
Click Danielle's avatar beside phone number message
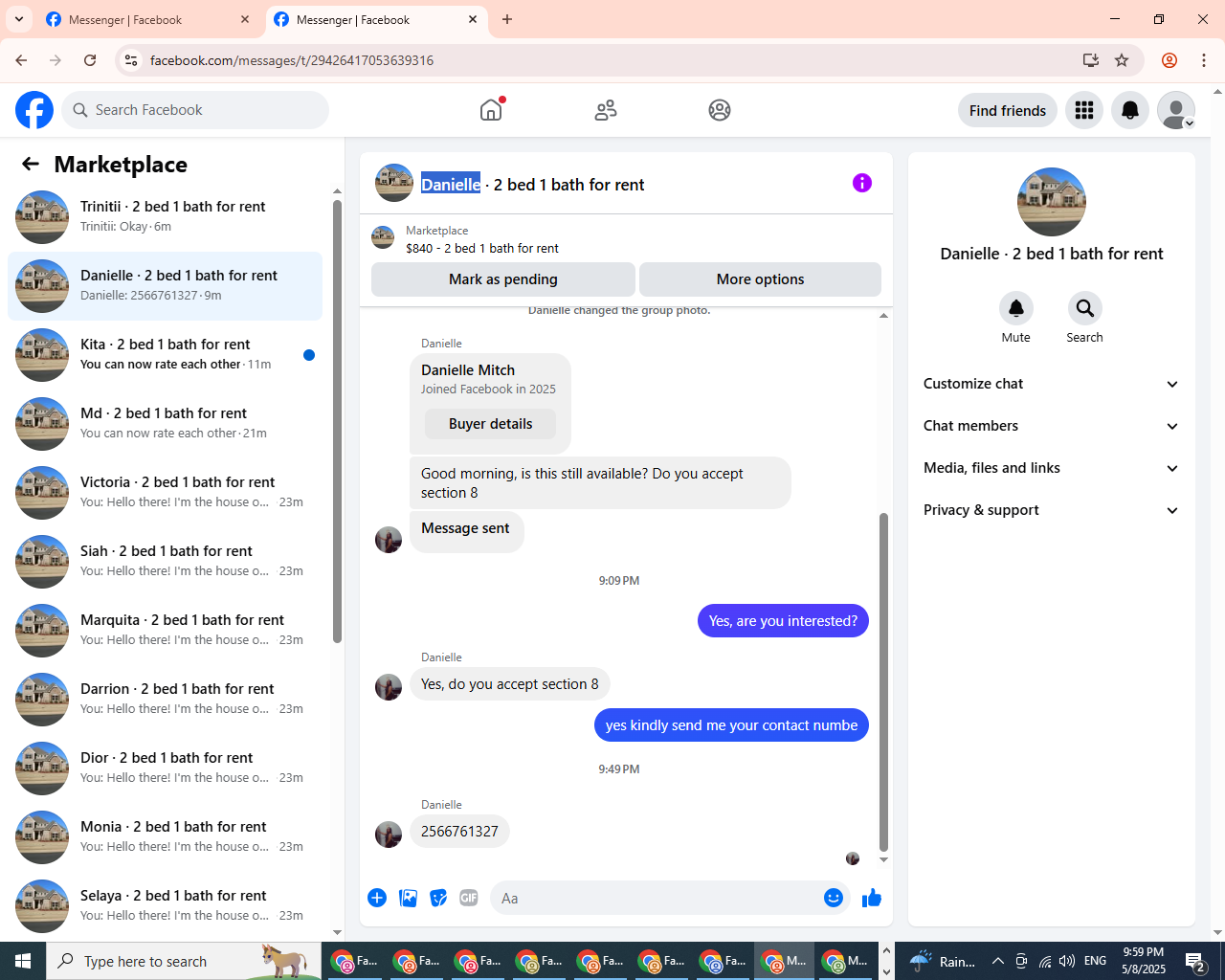click(389, 835)
